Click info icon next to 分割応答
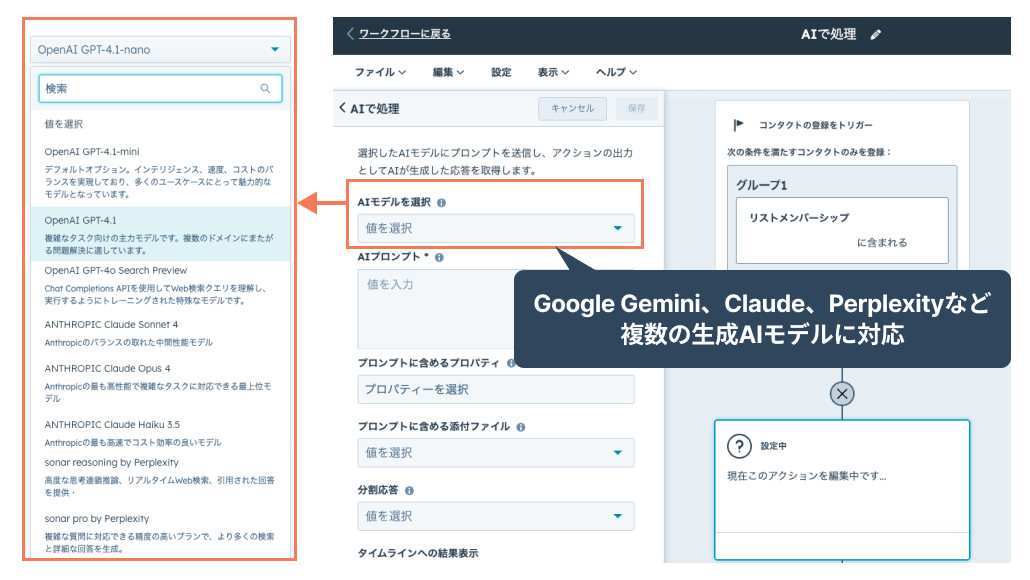The width and height of the screenshot is (1030, 580). point(409,491)
